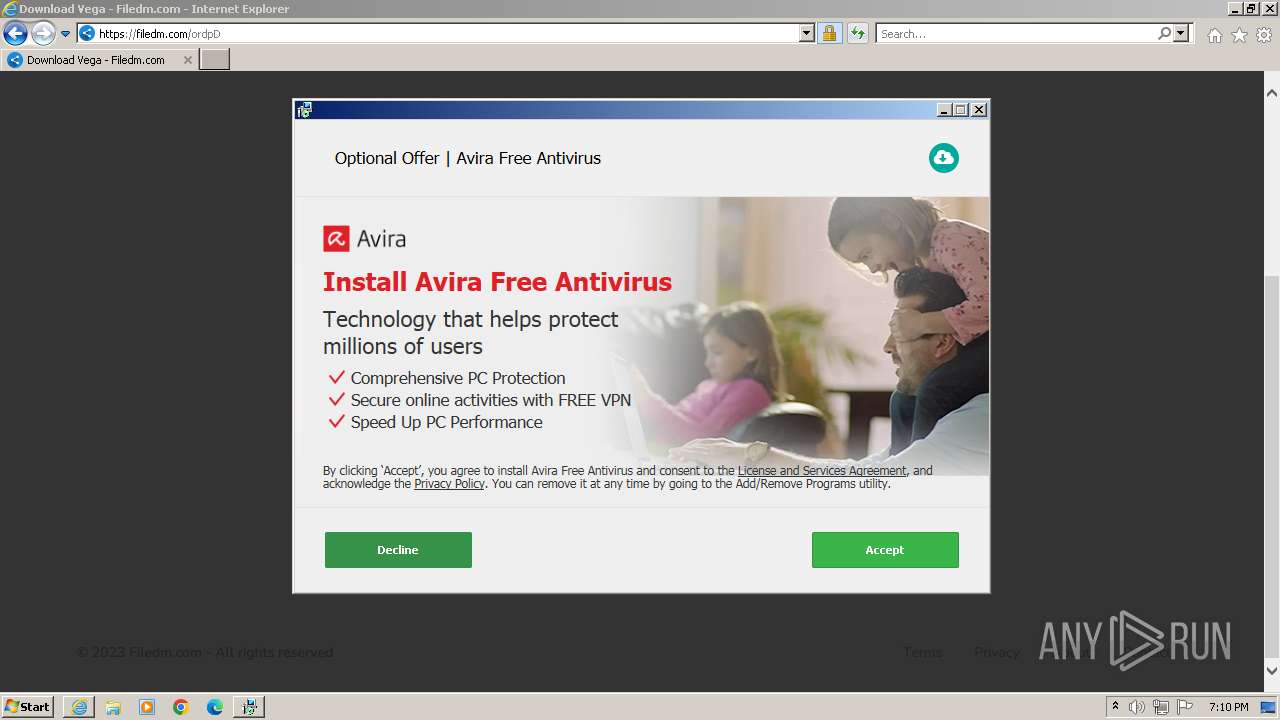Open Internet Explorer from the taskbar
The image size is (1280, 720).
coord(79,707)
